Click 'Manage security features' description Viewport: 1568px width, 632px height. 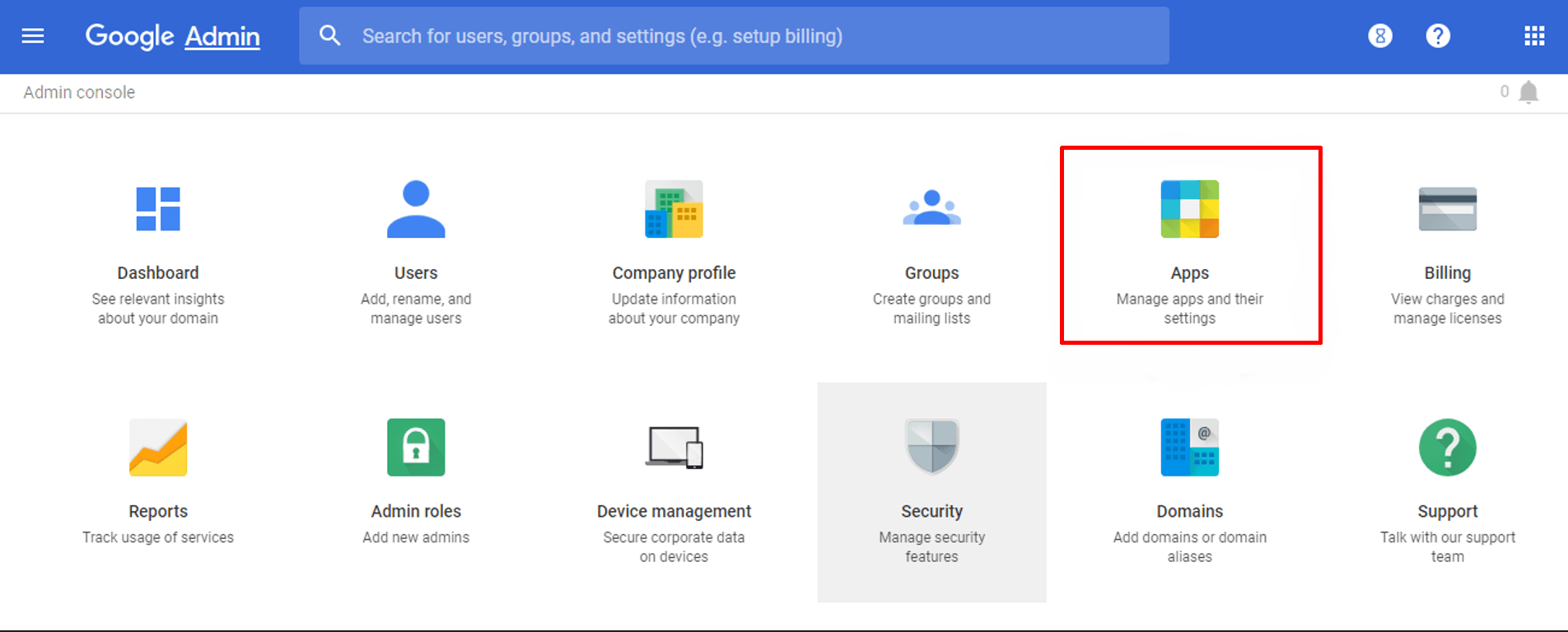coord(932,547)
